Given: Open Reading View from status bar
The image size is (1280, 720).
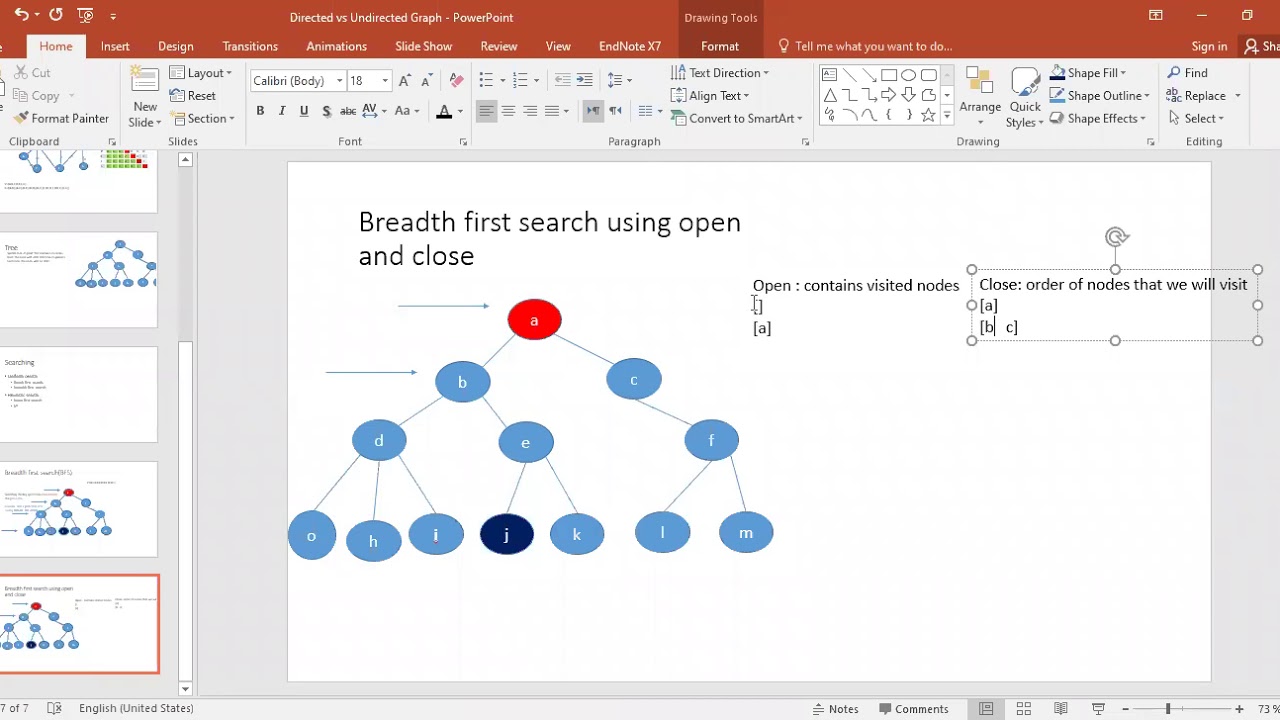Looking at the screenshot, I should (x=1061, y=709).
